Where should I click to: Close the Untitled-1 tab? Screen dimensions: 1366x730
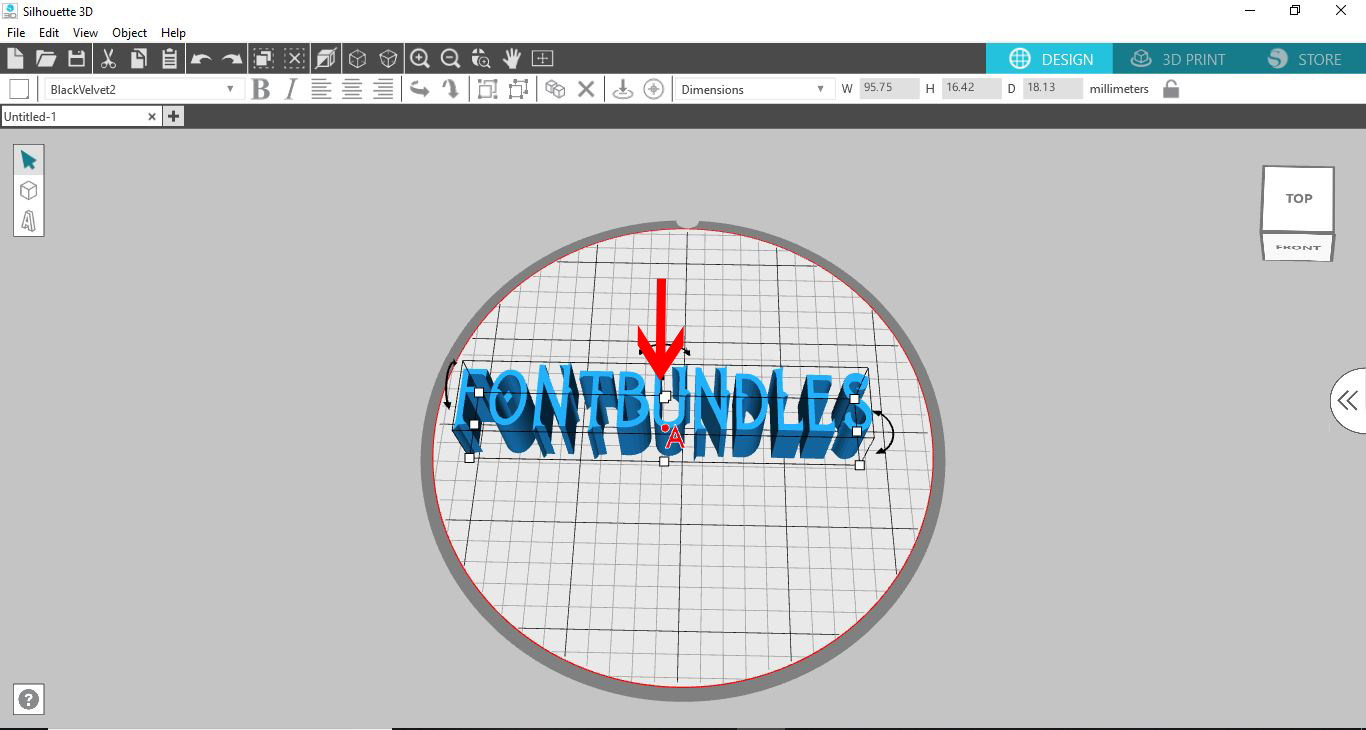click(x=152, y=116)
